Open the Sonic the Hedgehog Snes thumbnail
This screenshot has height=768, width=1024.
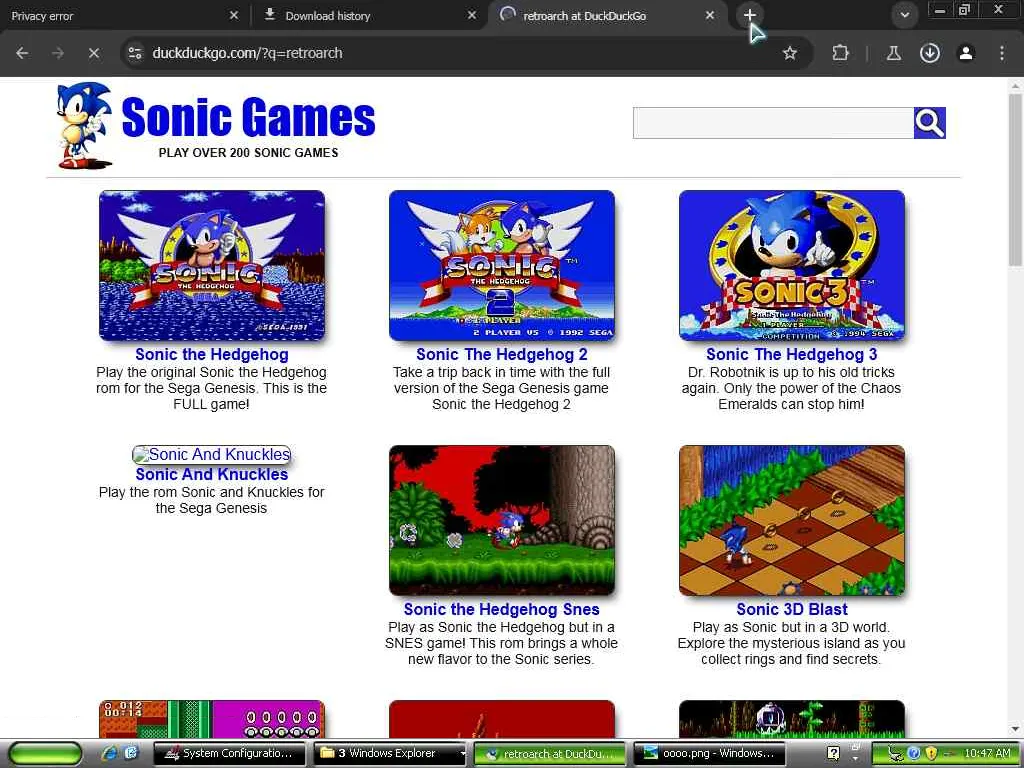coord(502,520)
